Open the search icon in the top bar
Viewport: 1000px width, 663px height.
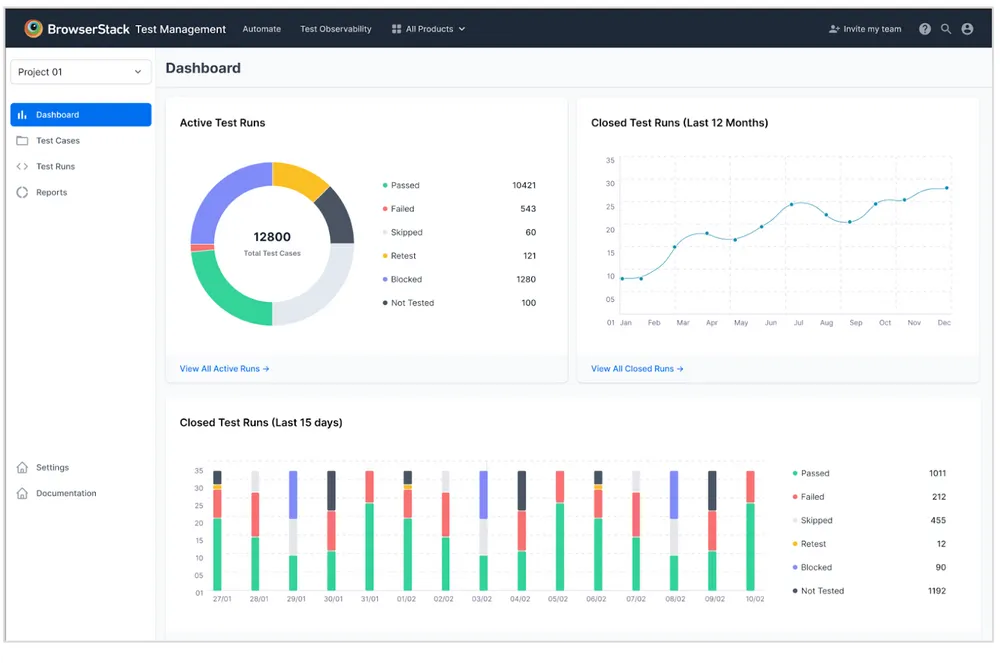[945, 29]
